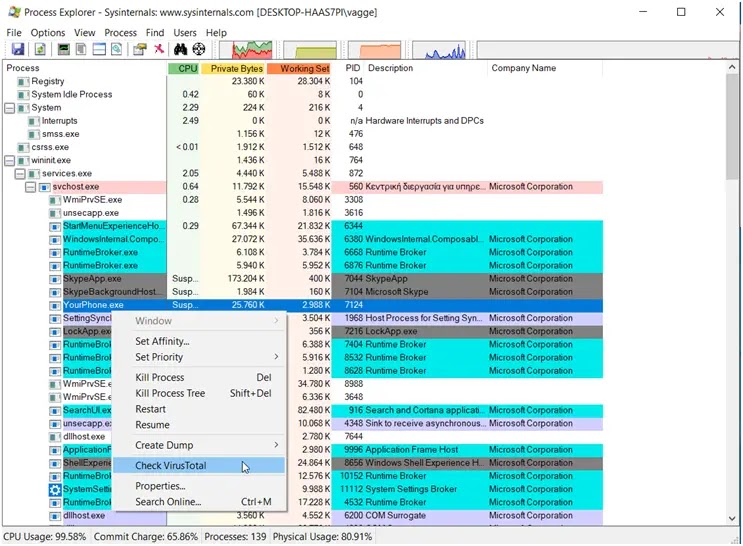
Task: Click the vertical scrollbar thumb
Action: 732,127
